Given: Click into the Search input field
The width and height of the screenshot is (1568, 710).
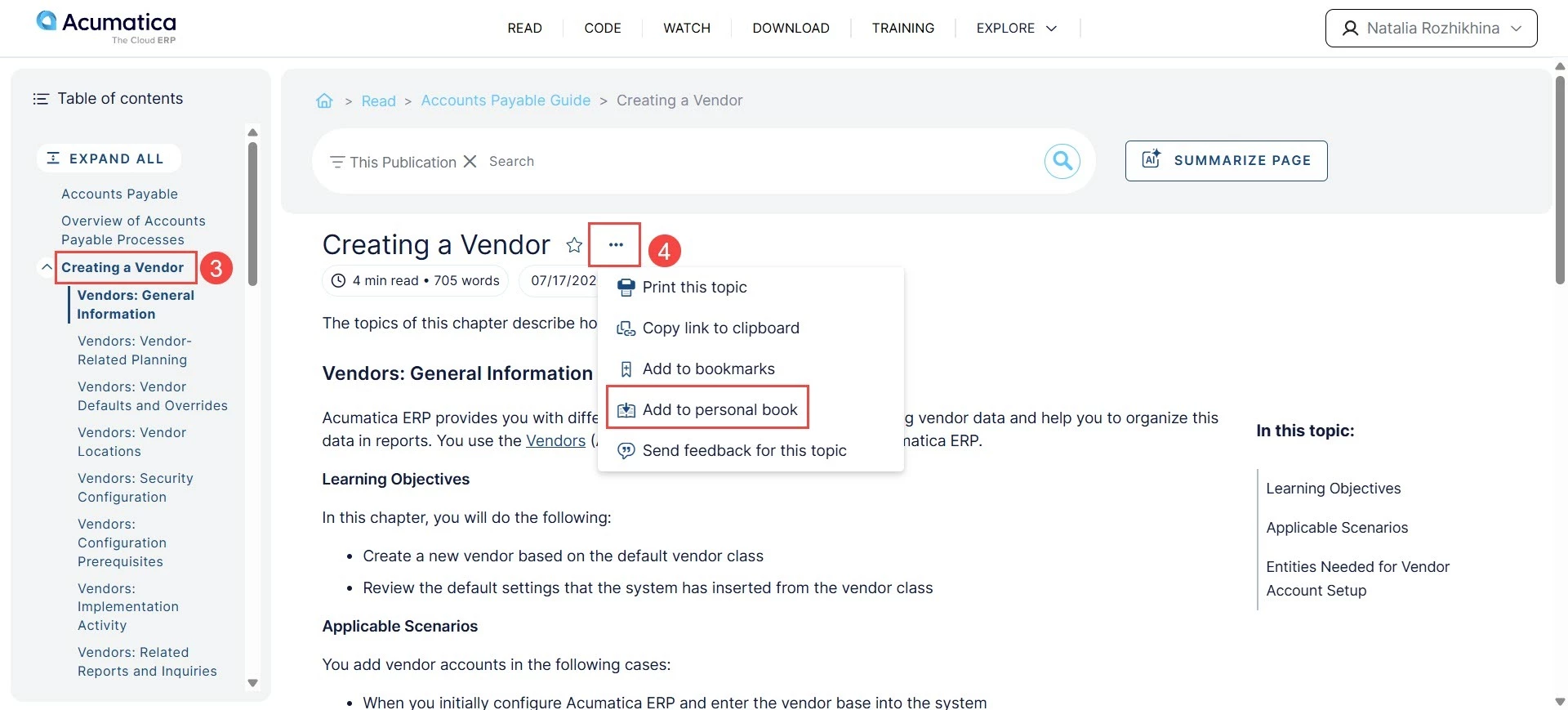Looking at the screenshot, I should (759, 162).
